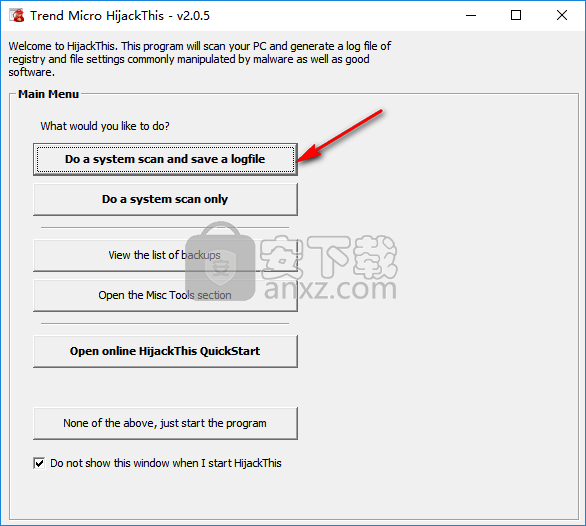Minimize the HijackThis window
This screenshot has height=526, width=586.
(471, 15)
